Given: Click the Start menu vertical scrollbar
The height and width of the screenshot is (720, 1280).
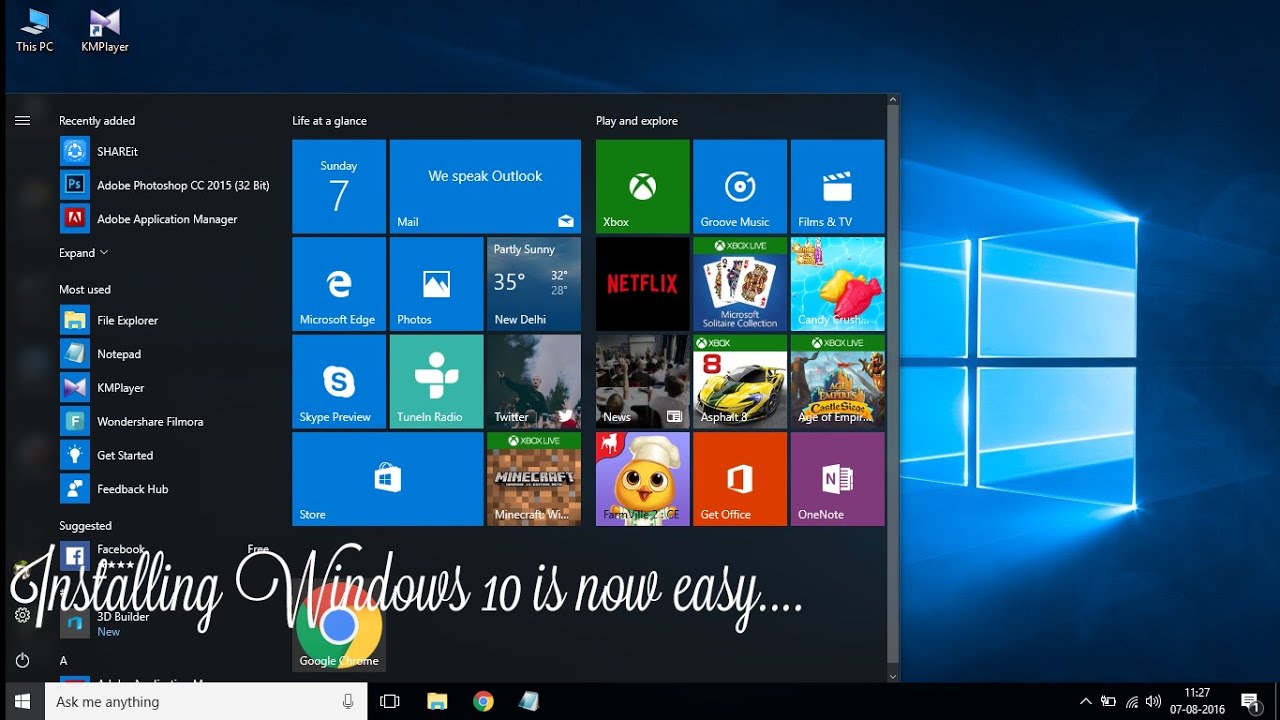Looking at the screenshot, I should pos(894,384).
